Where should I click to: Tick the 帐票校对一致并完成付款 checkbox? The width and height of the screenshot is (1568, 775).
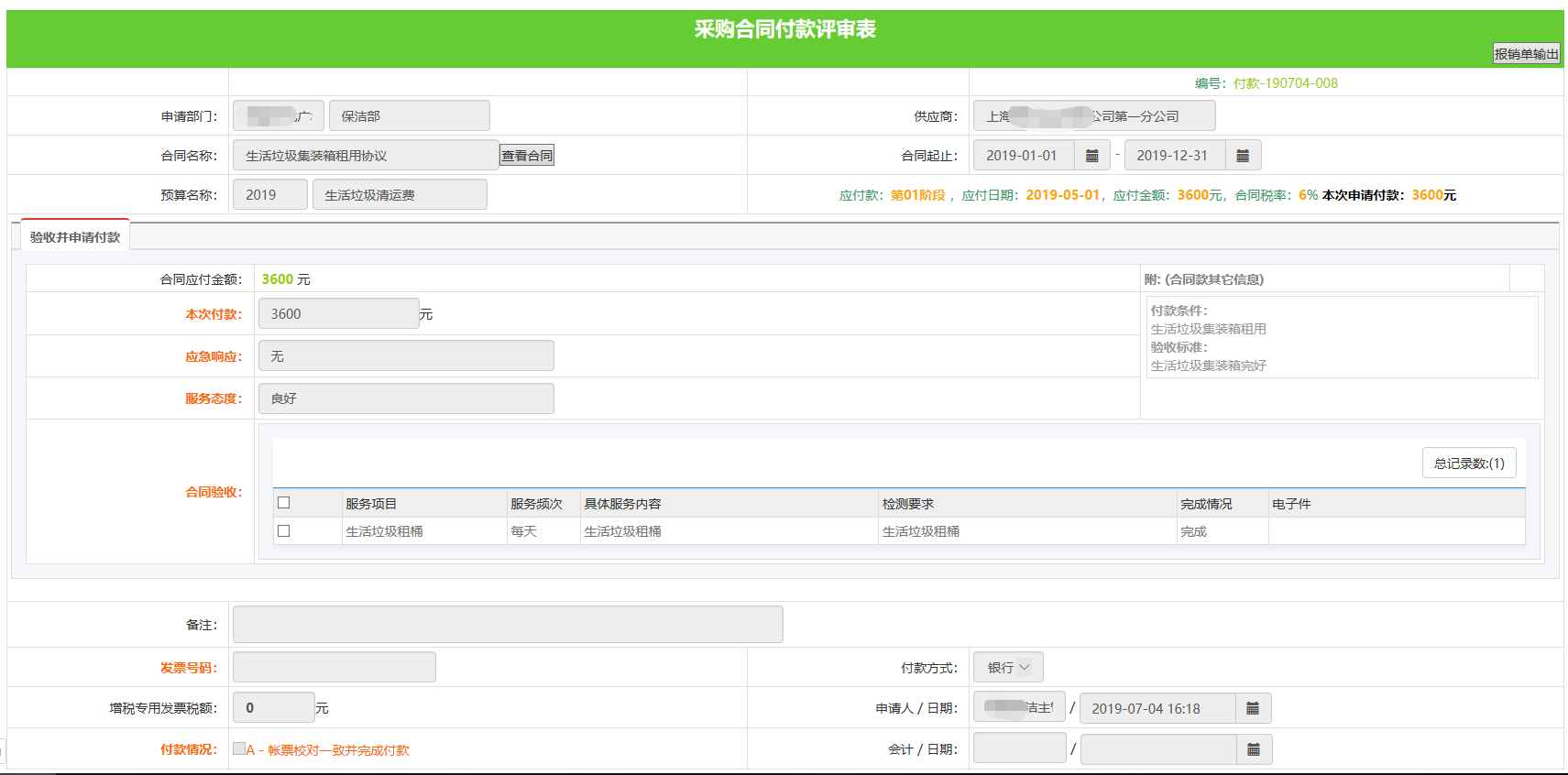239,748
